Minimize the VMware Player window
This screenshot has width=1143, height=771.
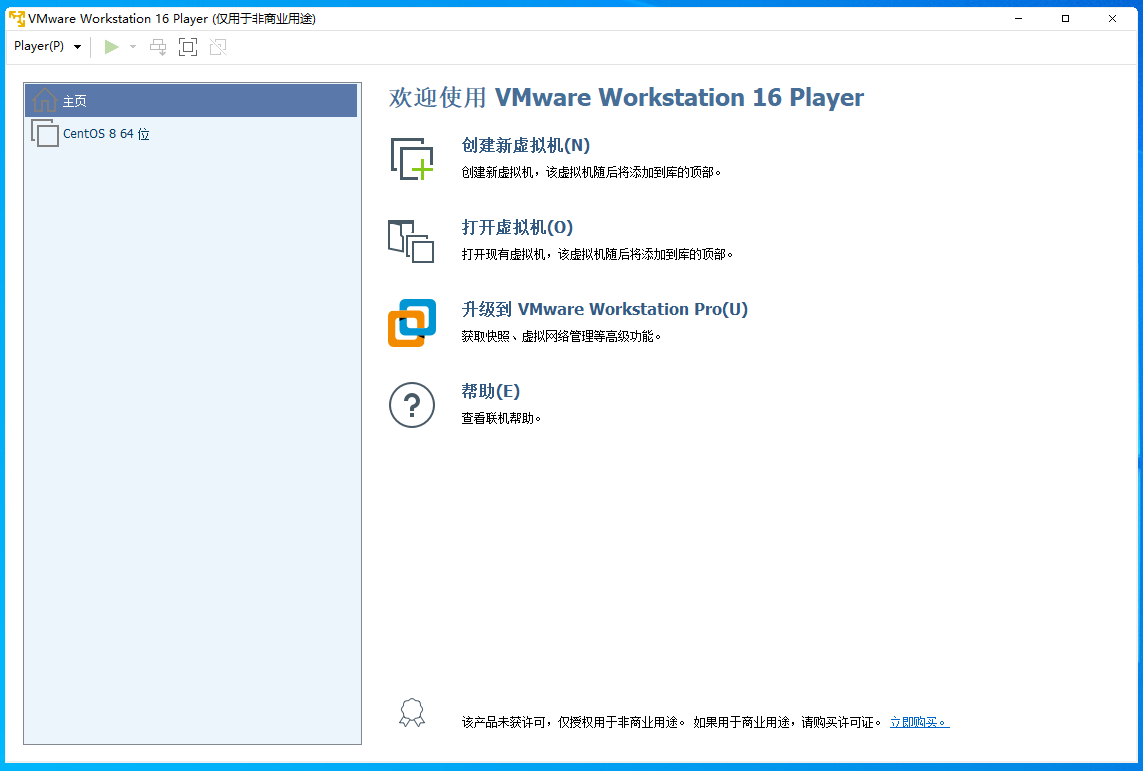[1018, 18]
